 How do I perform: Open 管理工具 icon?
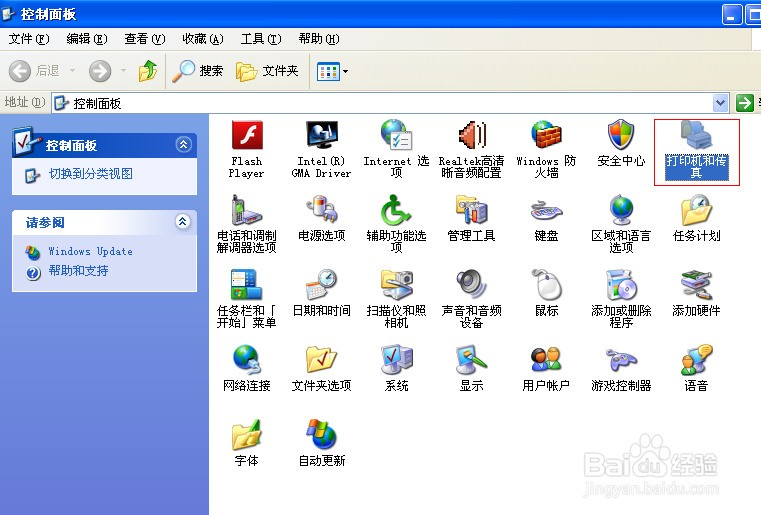click(x=471, y=218)
